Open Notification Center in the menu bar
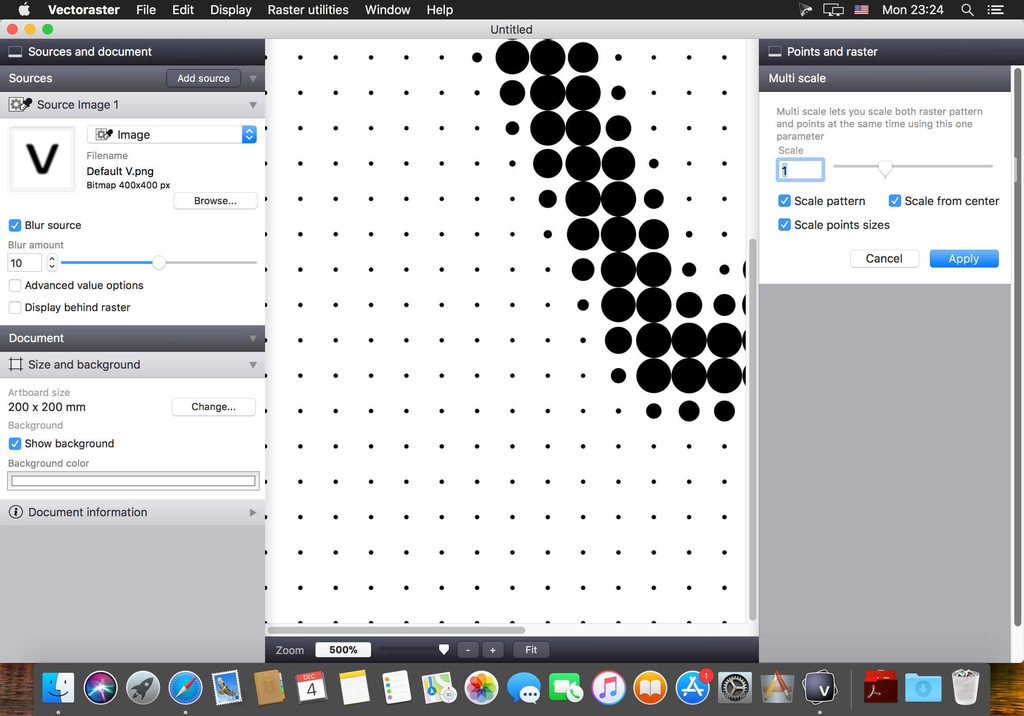Image resolution: width=1024 pixels, height=716 pixels. pyautogui.click(x=995, y=10)
